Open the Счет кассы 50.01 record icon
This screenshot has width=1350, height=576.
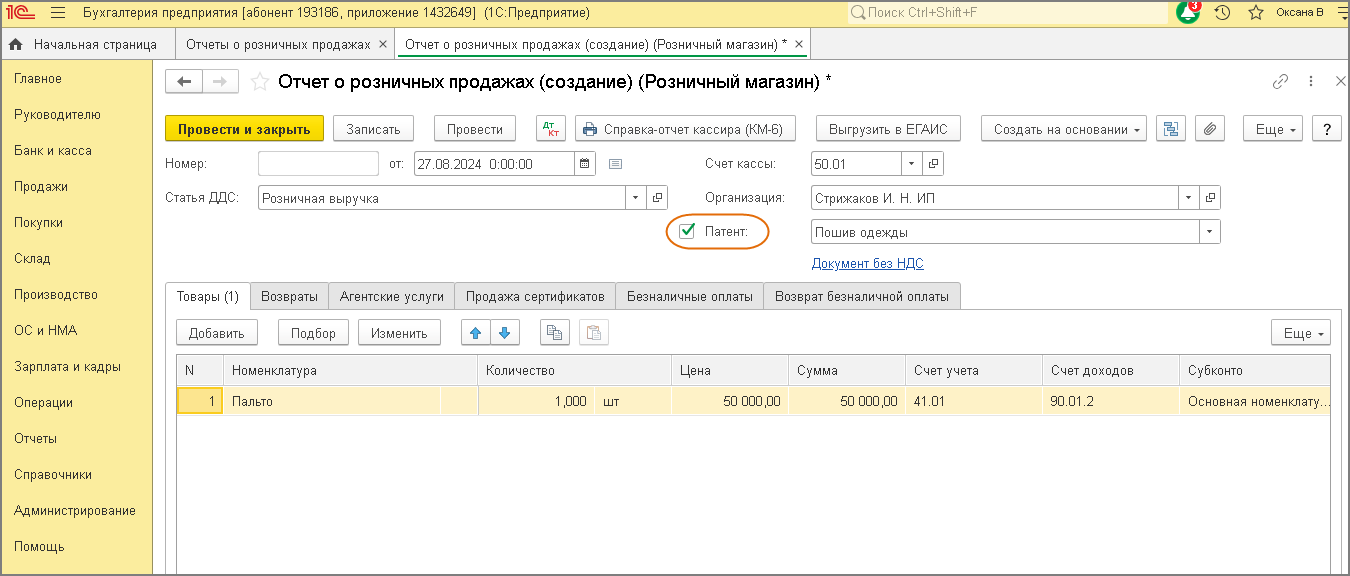coord(934,164)
